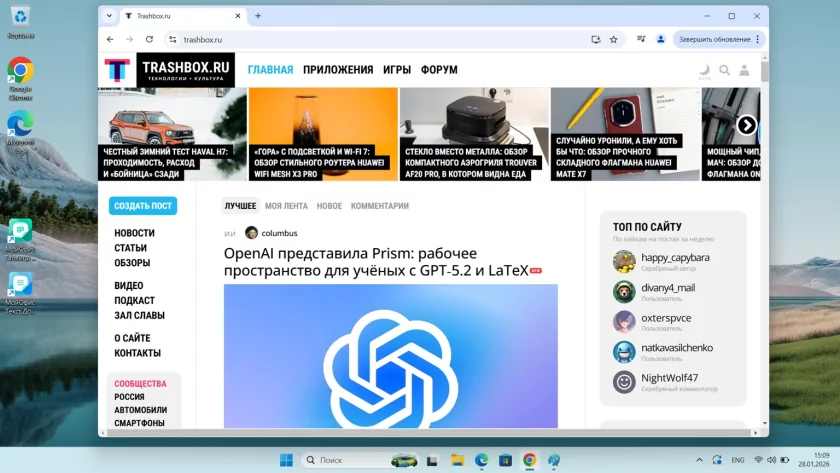Screen dimensions: 840x473
Task: Click the Trashbox.ru logo
Action: click(x=169, y=70)
